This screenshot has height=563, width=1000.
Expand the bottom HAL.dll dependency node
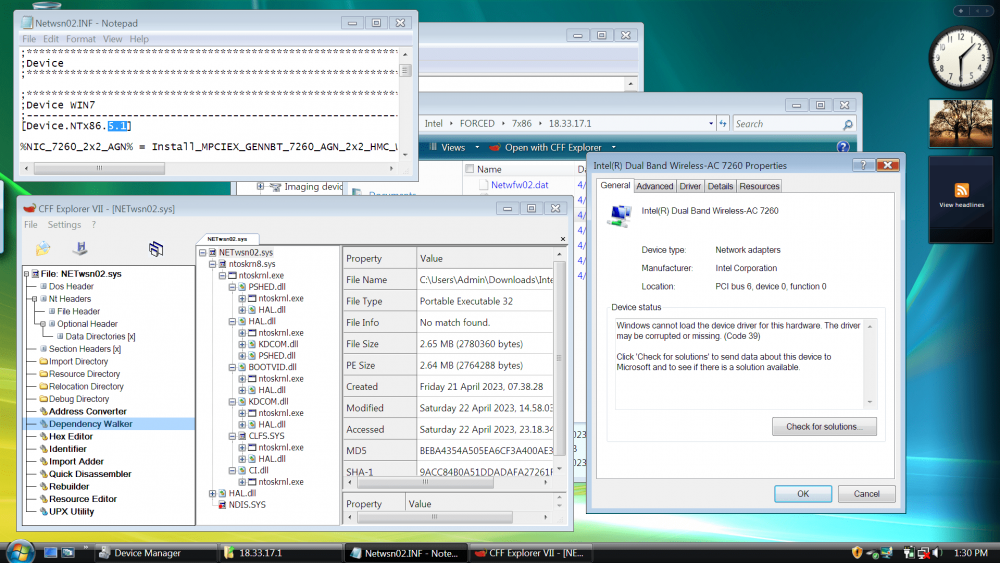(213, 493)
